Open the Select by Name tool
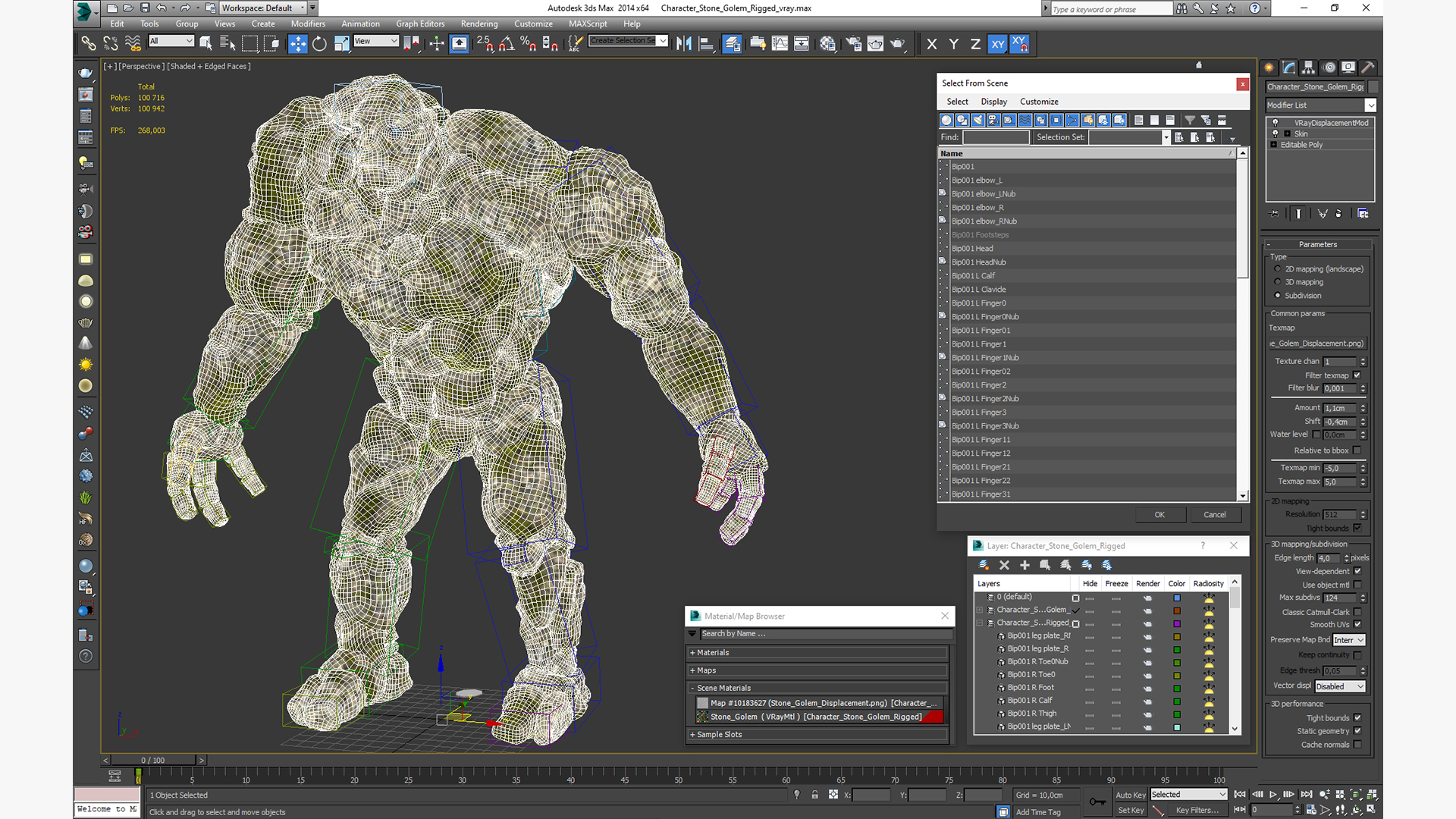This screenshot has width=1456, height=819. point(227,44)
